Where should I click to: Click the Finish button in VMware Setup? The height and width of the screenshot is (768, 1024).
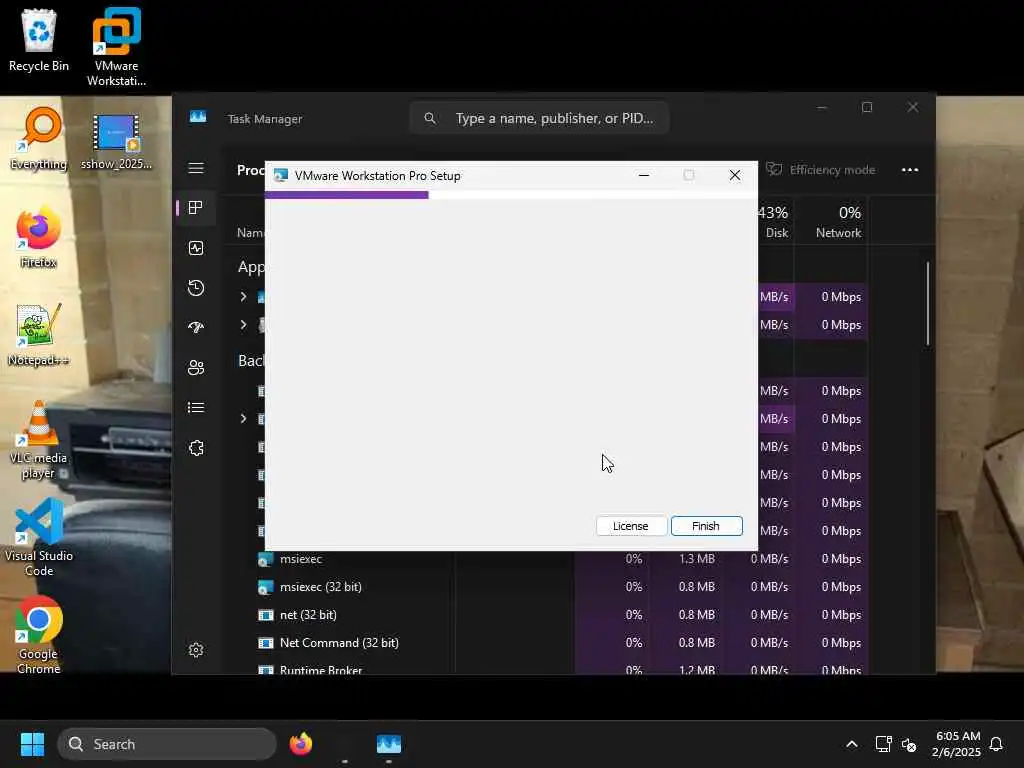coord(706,526)
